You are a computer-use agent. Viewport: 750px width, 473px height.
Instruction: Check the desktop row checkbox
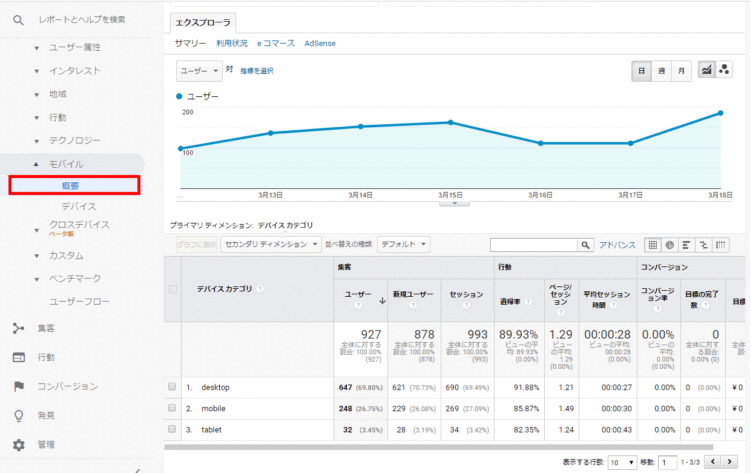click(173, 386)
